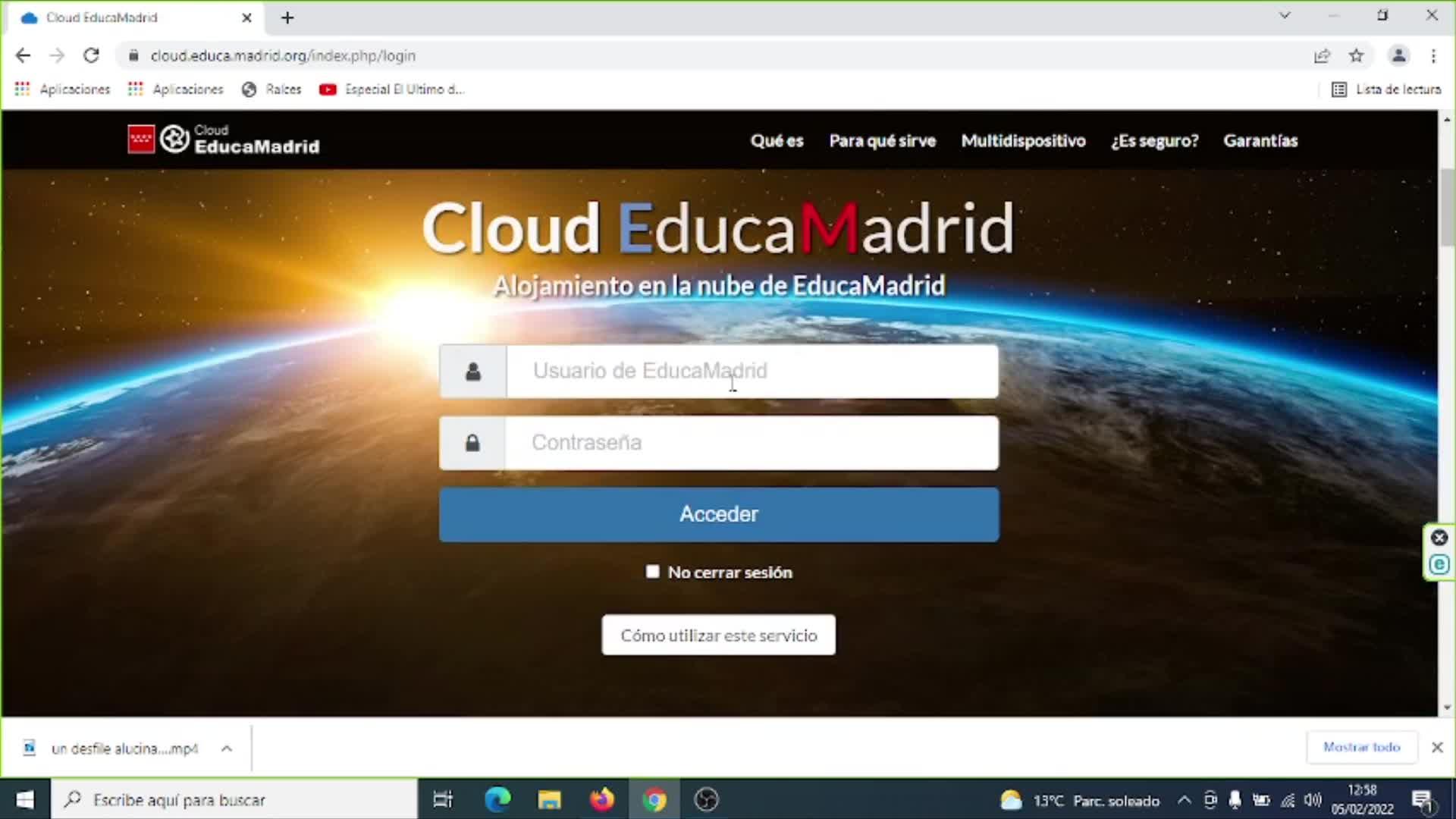Click the browser forward arrow
This screenshot has width=1456, height=819.
click(57, 55)
